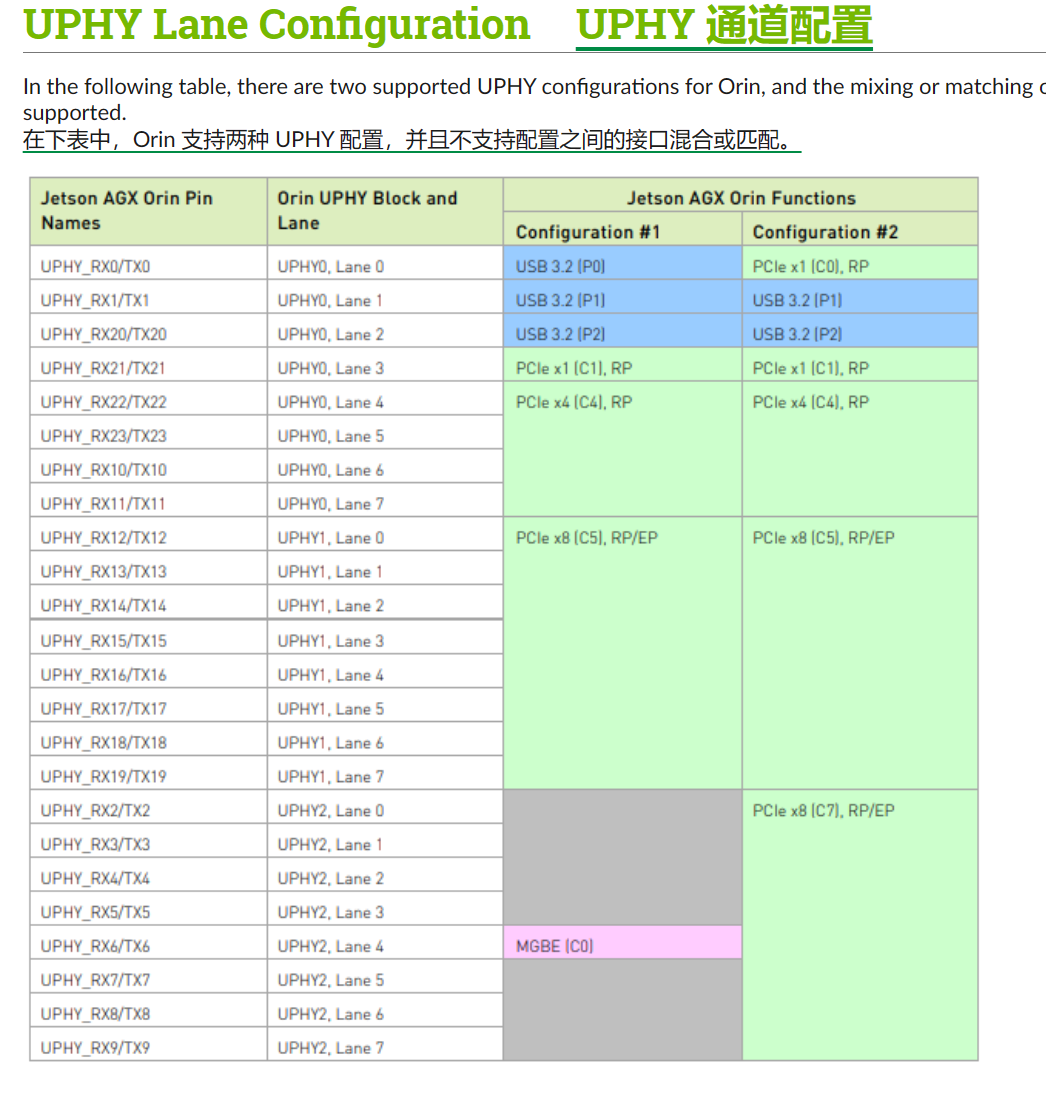The image size is (1046, 1094).
Task: Select 'Jetson AGX Orin Pin Names' header cell
Action: point(149,211)
